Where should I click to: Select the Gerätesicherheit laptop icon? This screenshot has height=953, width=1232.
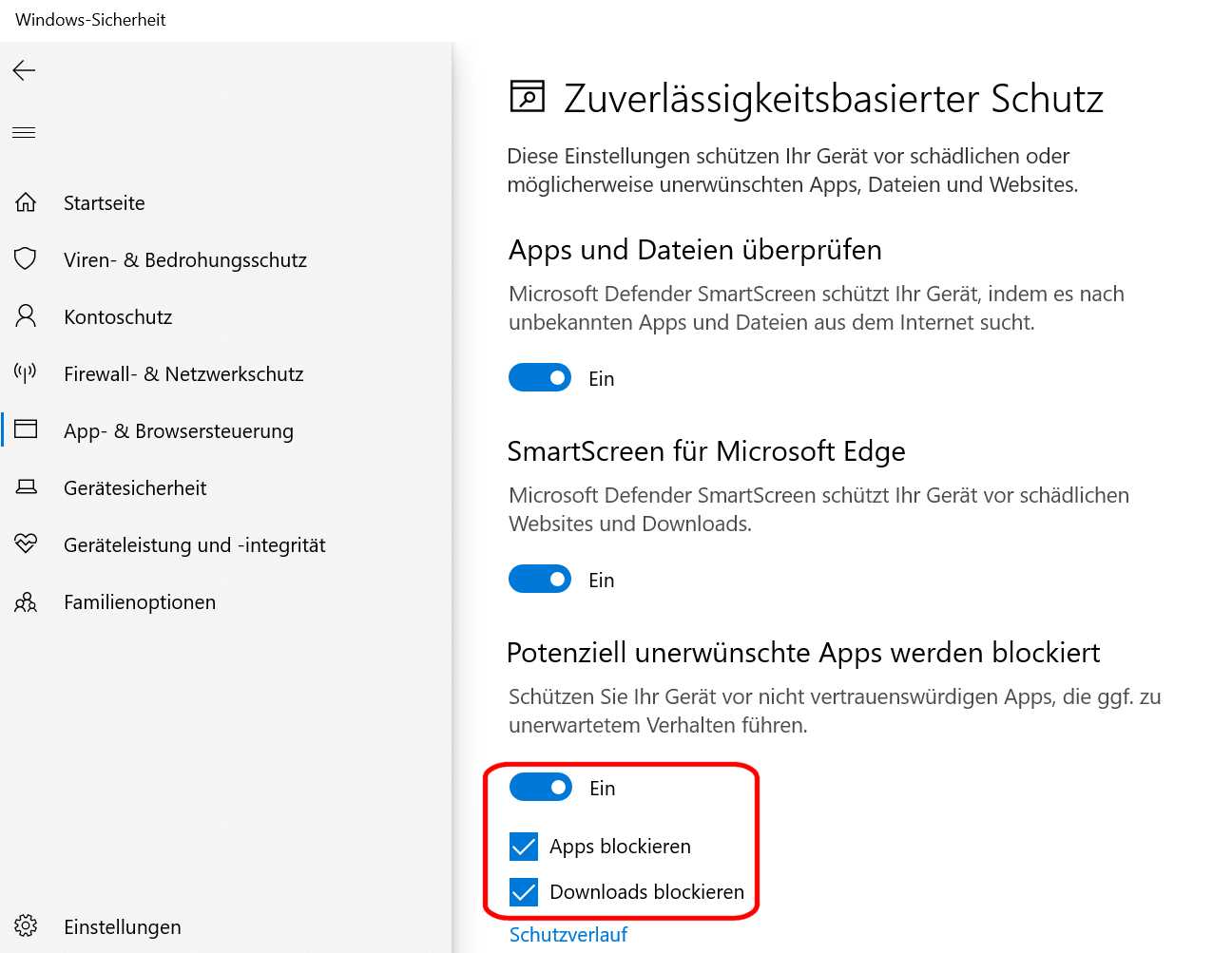point(26,486)
